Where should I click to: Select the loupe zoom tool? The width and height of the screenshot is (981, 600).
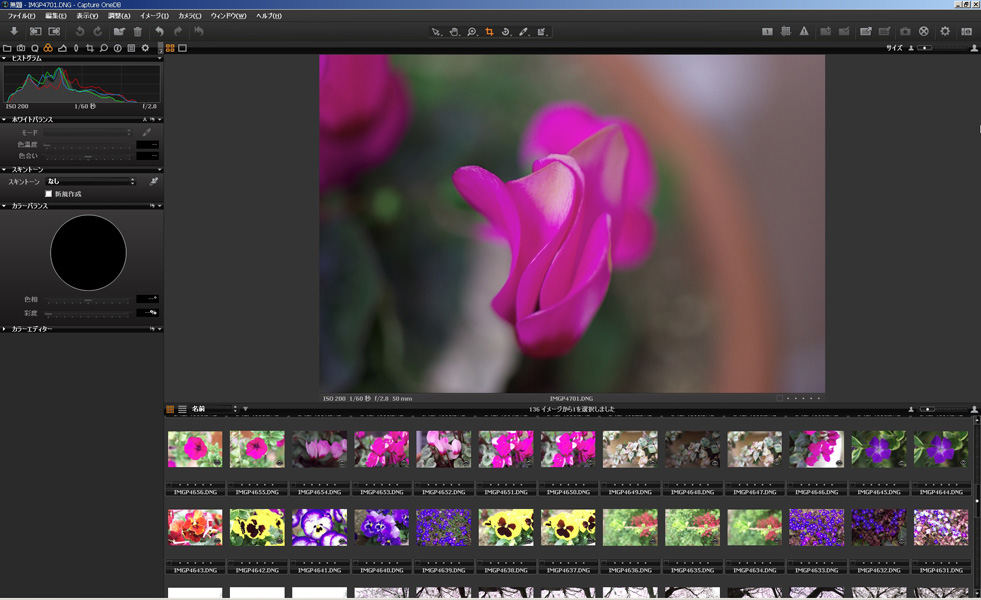[472, 32]
